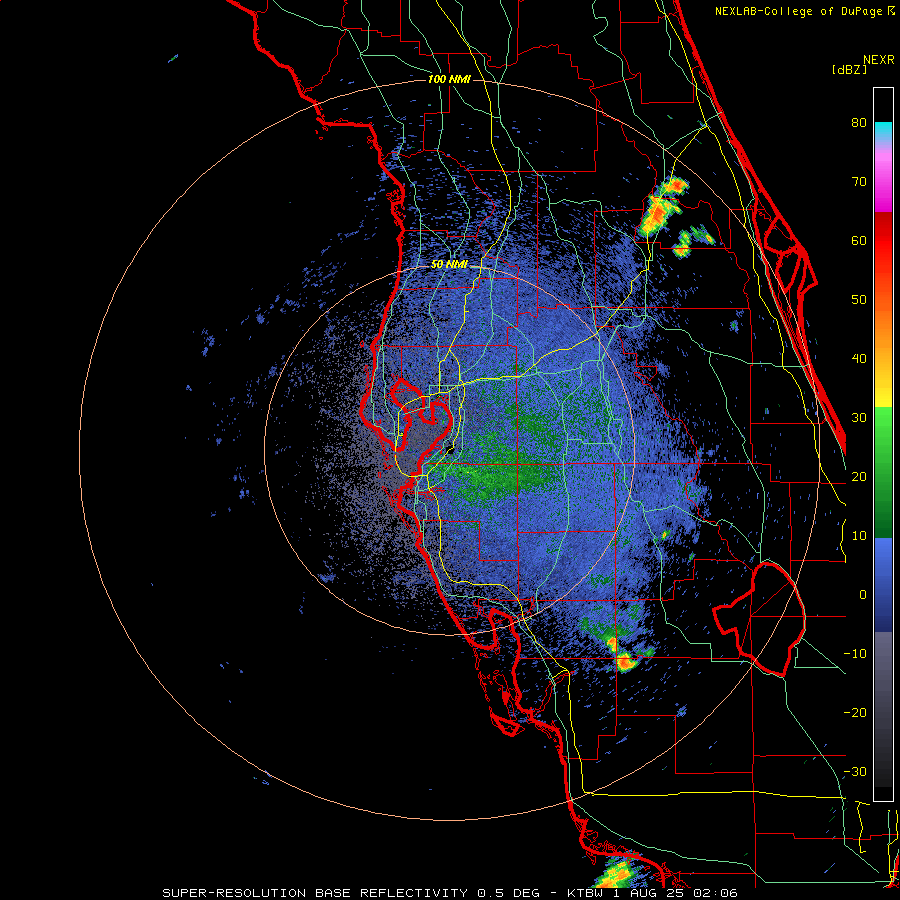Click the 80 value on dBZ scale
This screenshot has width=900, height=900.
click(x=859, y=123)
